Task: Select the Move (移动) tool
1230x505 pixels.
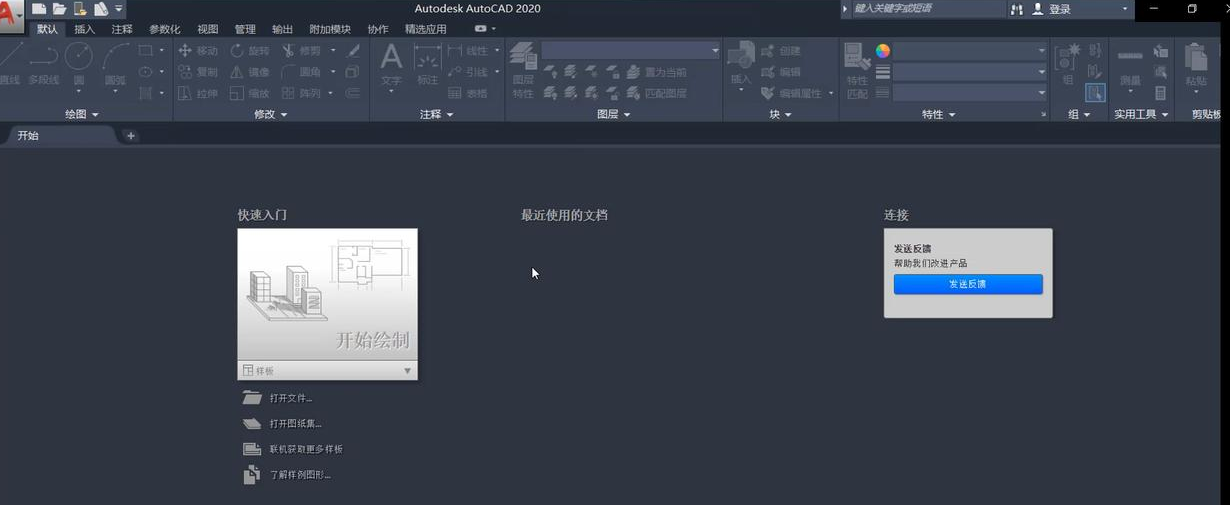Action: (197, 50)
